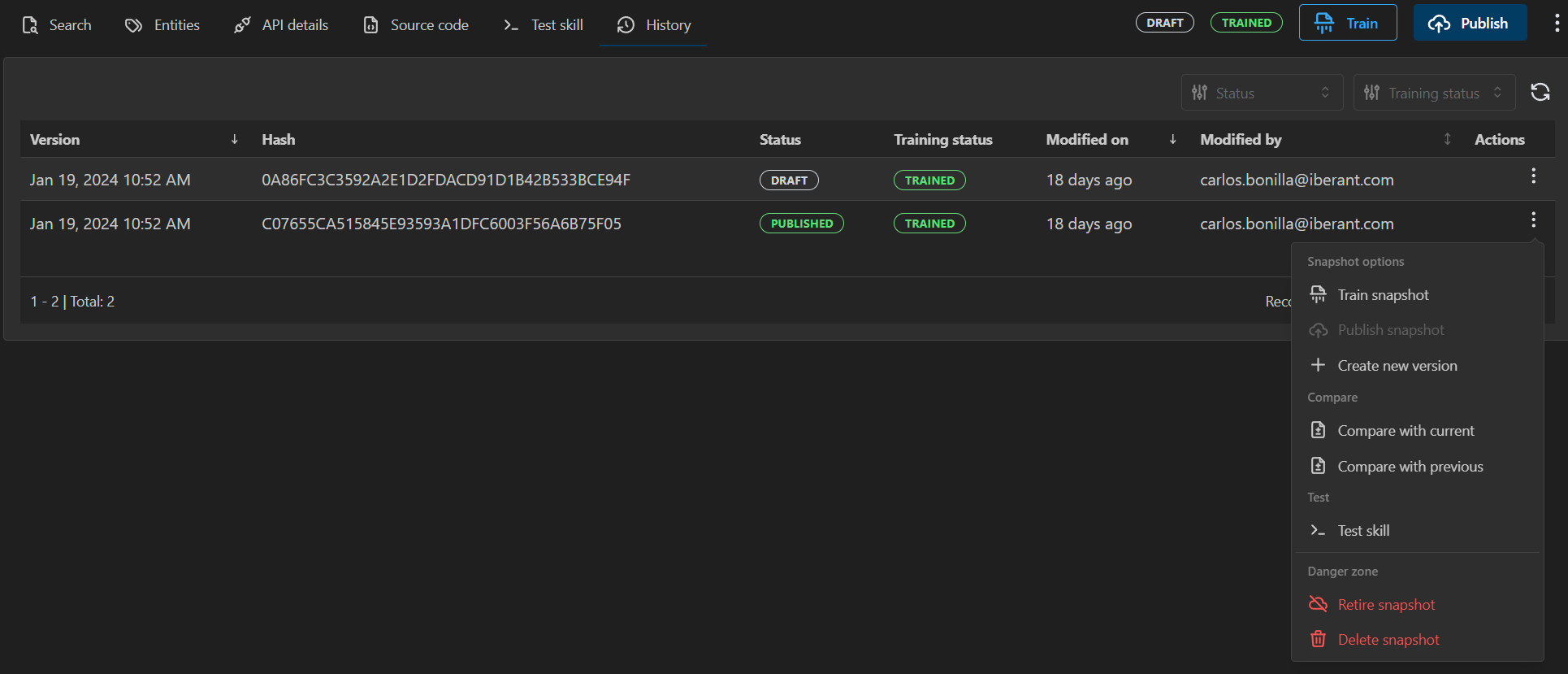1568x674 pixels.
Task: Click the terminal icon on the Test skill tab
Action: (x=510, y=25)
